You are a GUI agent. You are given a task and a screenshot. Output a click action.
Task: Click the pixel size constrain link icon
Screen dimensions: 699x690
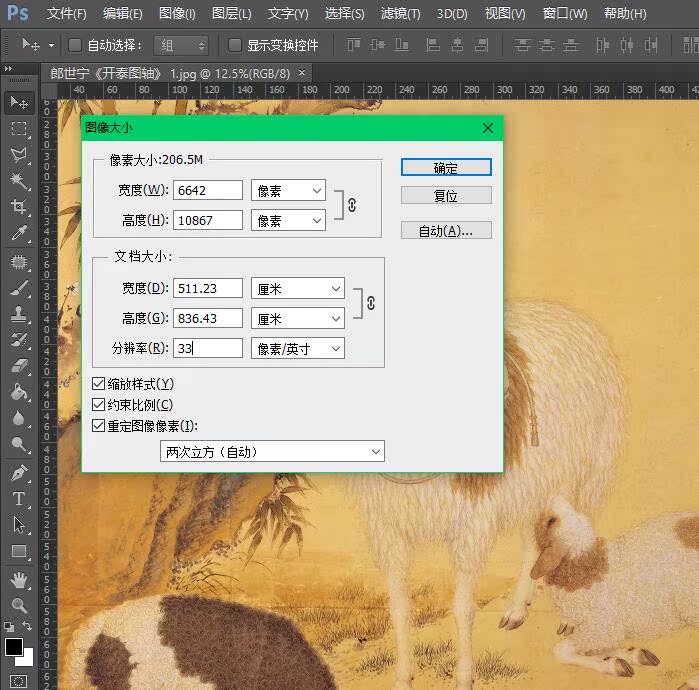[352, 205]
